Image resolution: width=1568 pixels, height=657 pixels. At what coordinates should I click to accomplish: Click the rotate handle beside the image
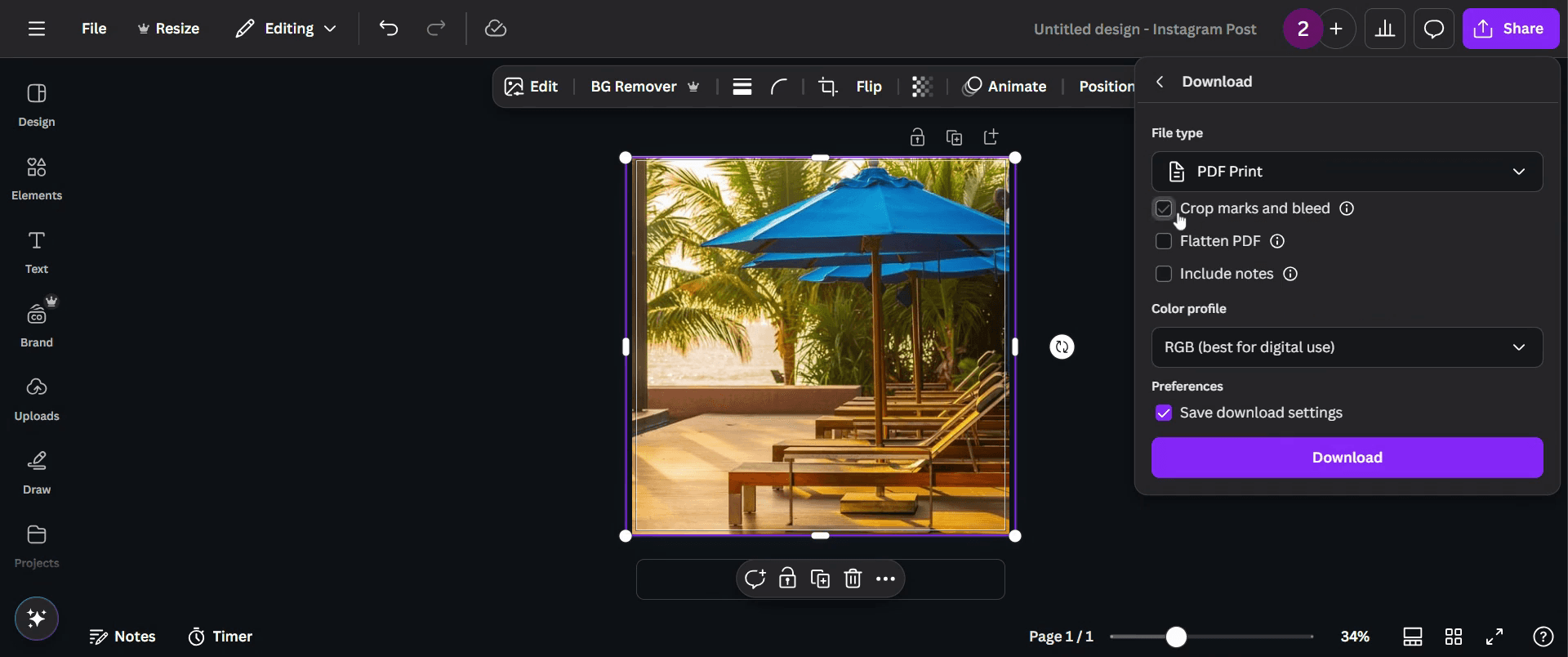pos(1062,346)
